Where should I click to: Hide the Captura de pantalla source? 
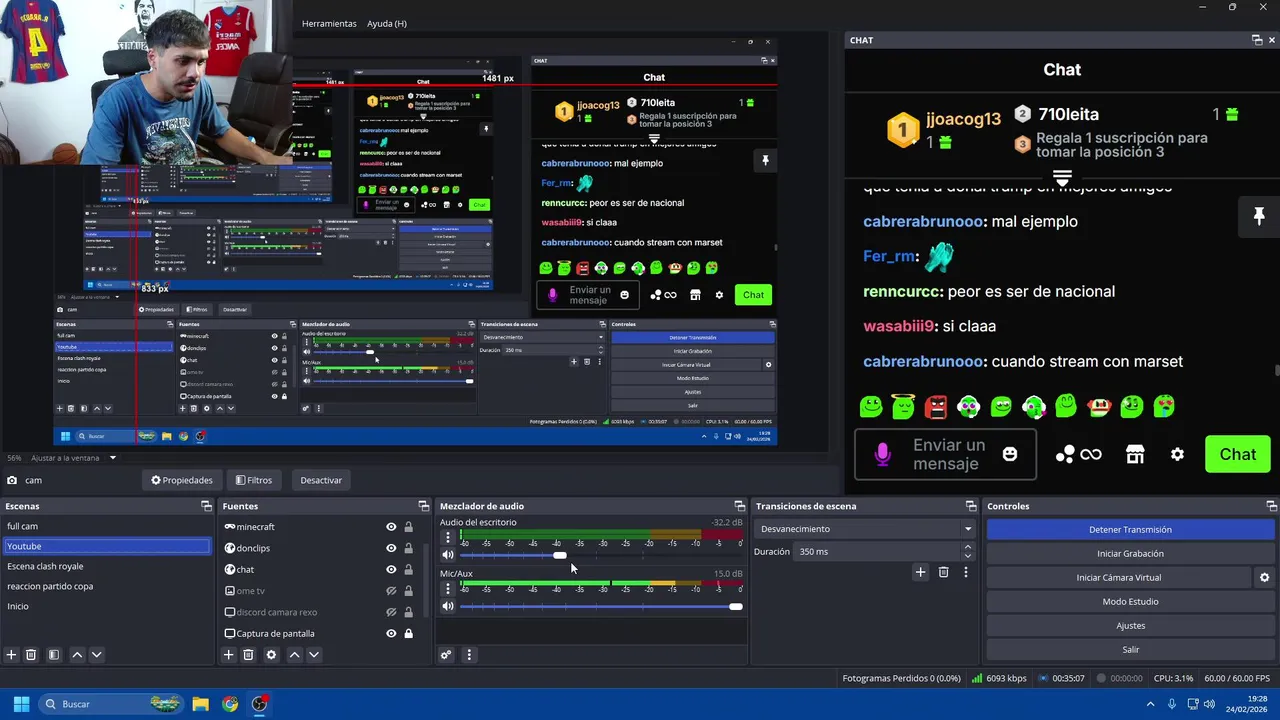391,633
